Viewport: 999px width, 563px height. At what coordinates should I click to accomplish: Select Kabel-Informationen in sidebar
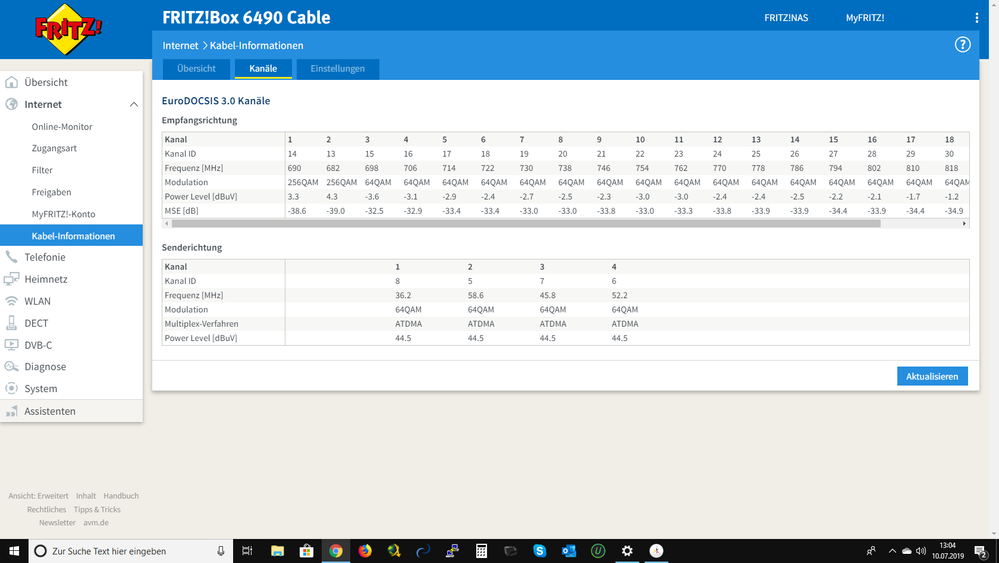(71, 236)
